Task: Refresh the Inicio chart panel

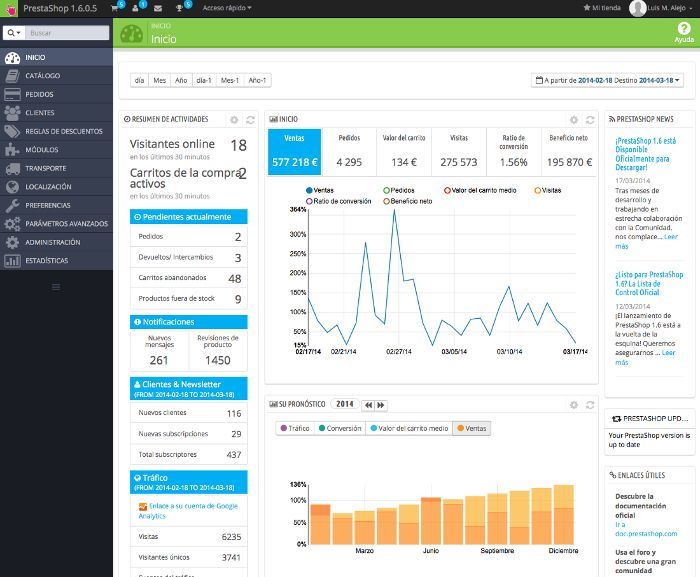Action: point(590,120)
